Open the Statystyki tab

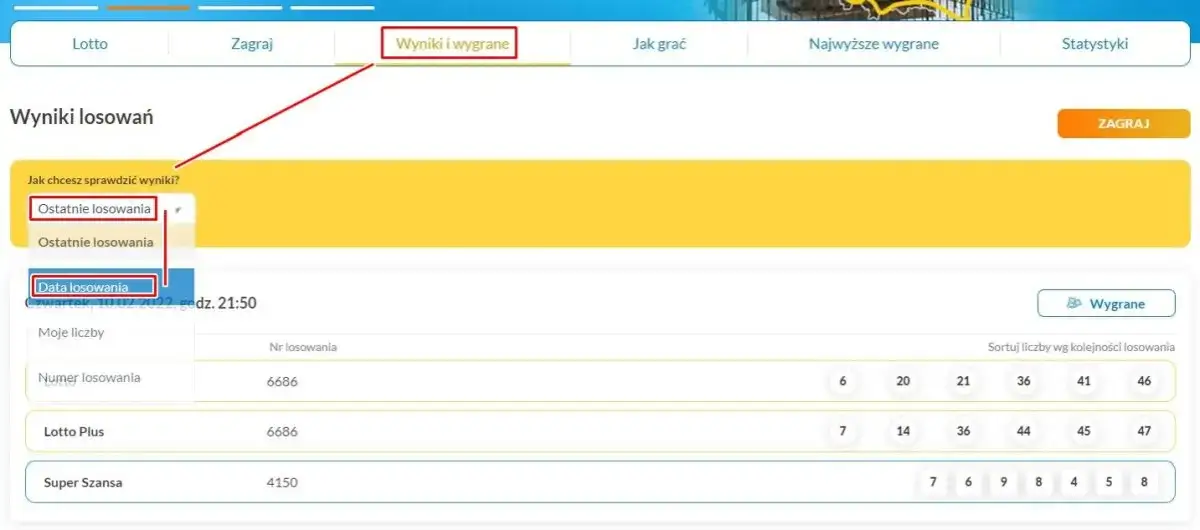(x=1095, y=44)
